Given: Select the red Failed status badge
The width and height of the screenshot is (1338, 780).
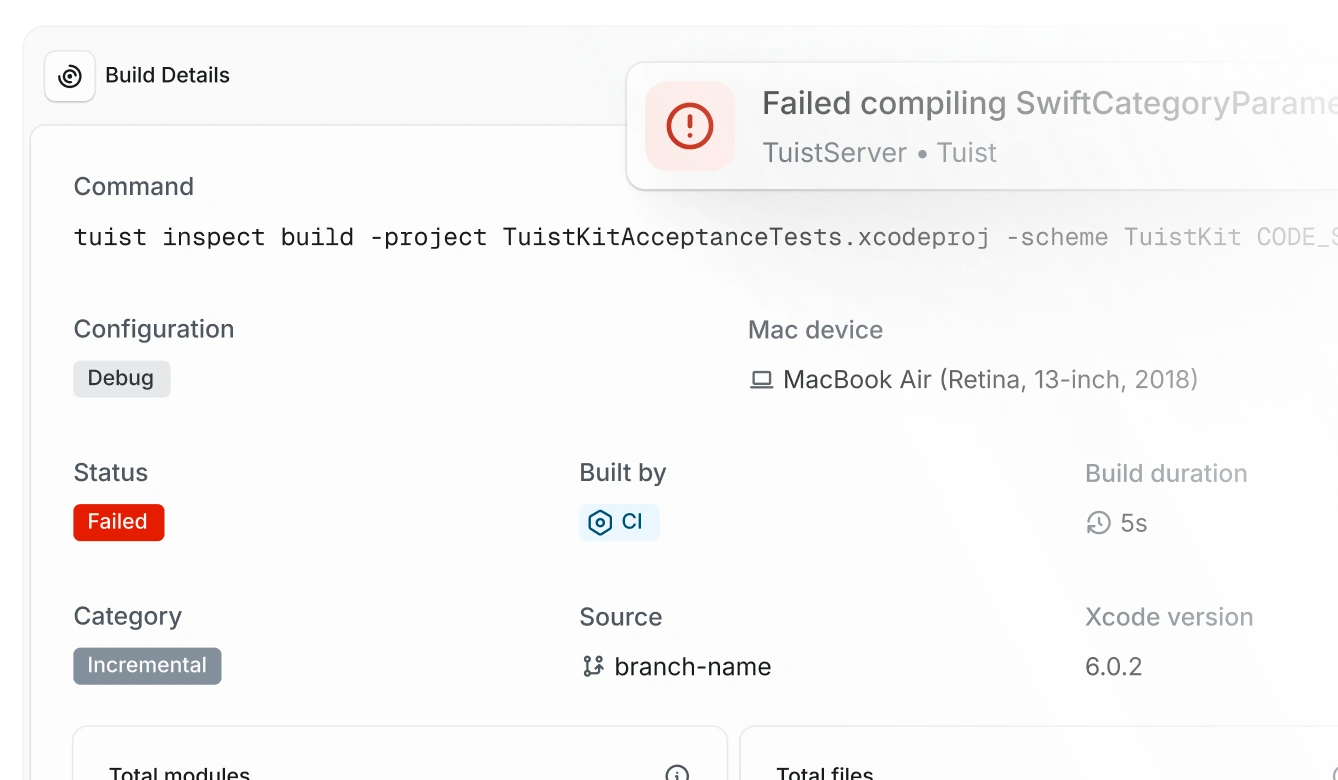Looking at the screenshot, I should [118, 522].
